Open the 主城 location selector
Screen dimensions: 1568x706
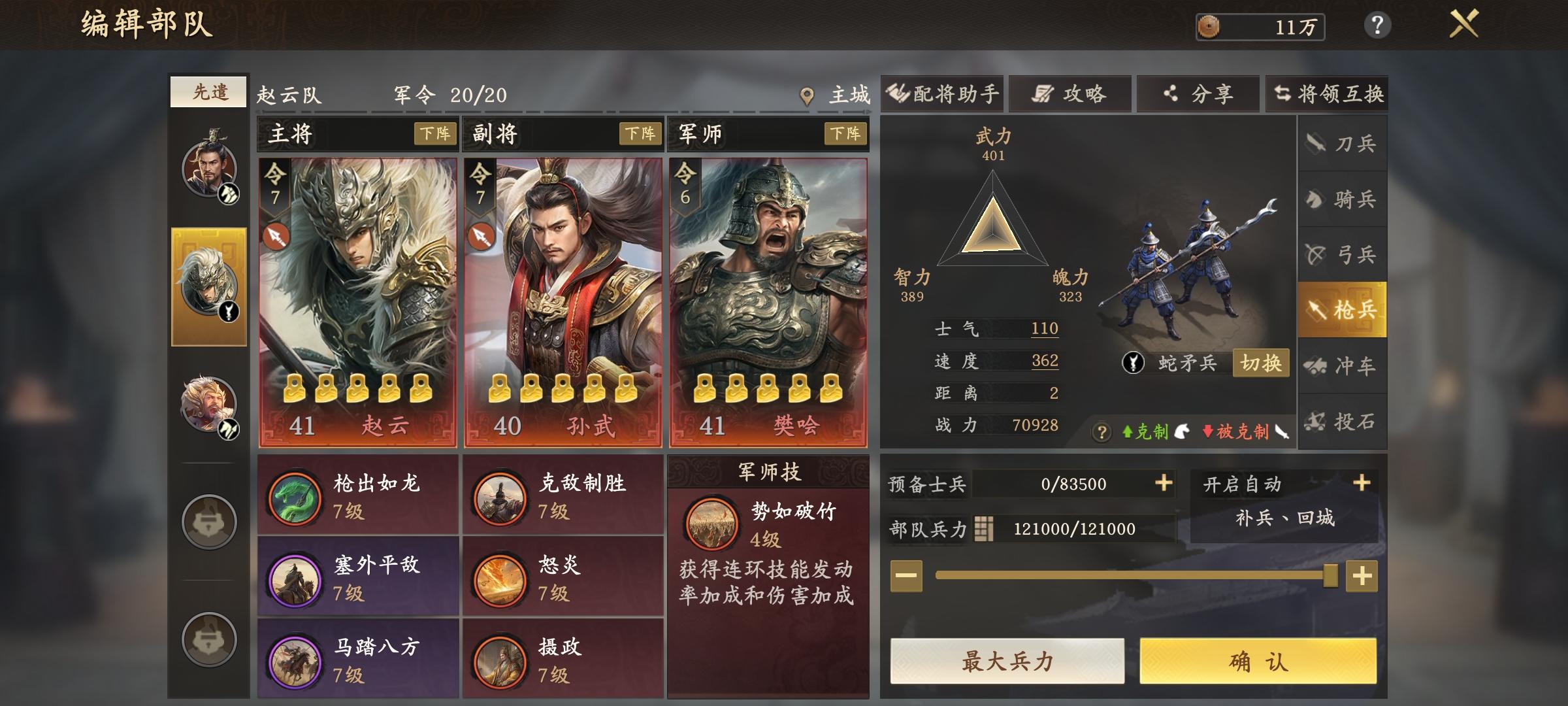tap(836, 95)
